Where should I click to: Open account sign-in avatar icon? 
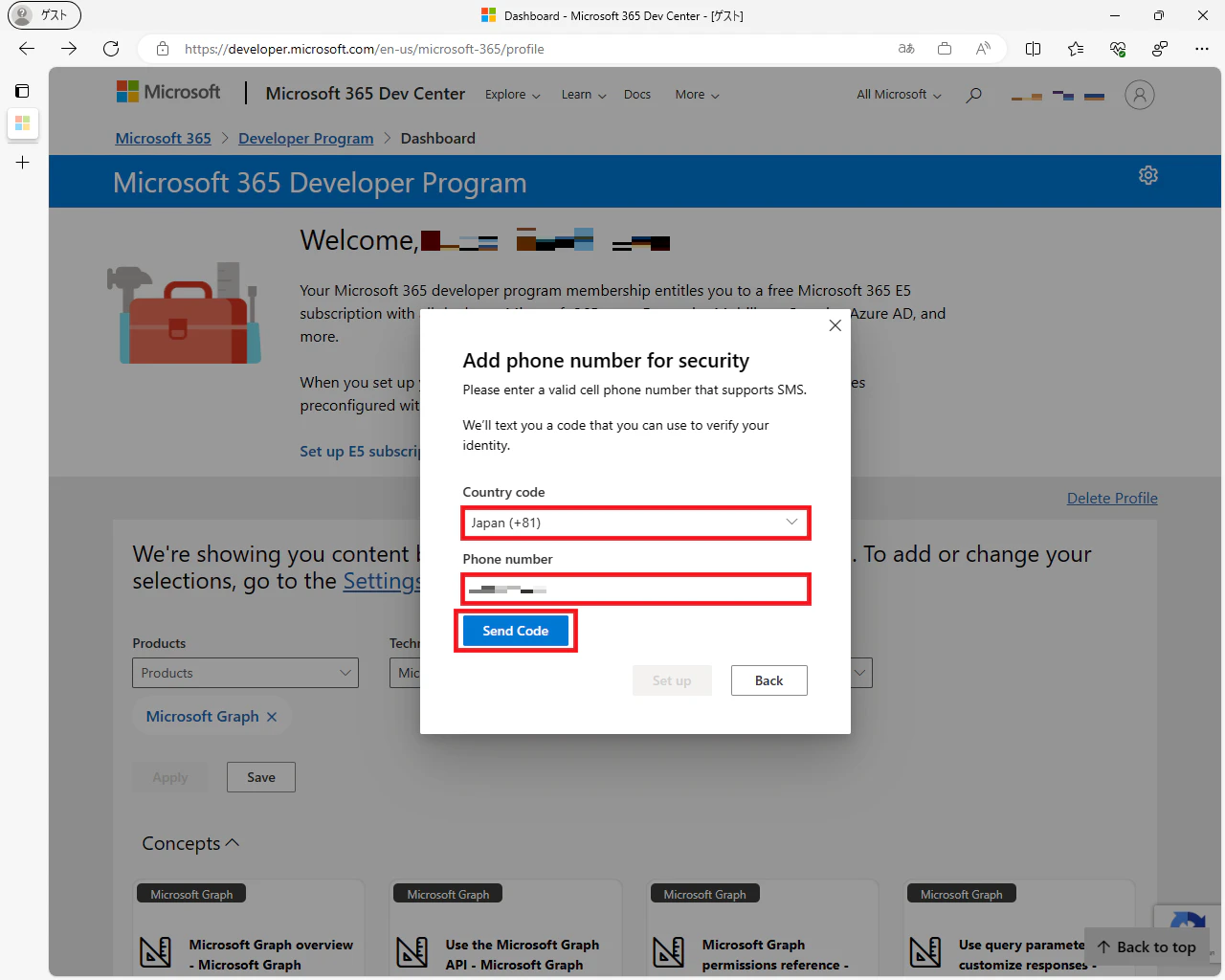click(1139, 95)
